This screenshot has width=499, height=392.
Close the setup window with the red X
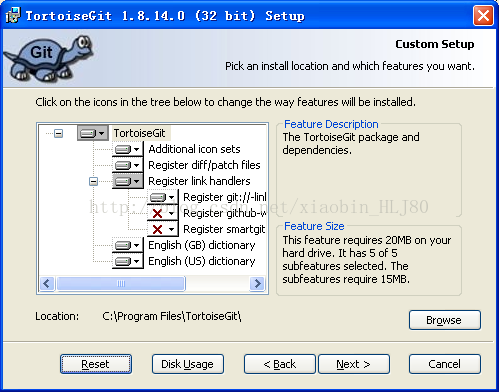pyautogui.click(x=483, y=15)
